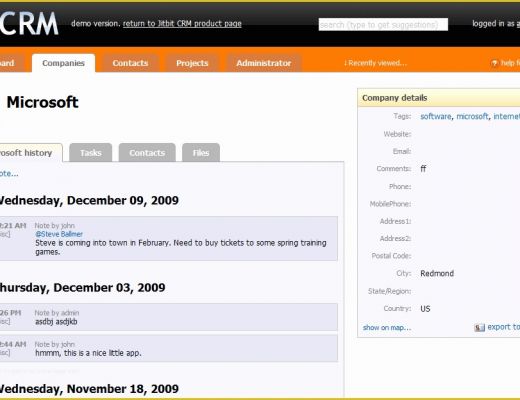The height and width of the screenshot is (400, 520).
Task: Click the ff comments value
Action: (423, 169)
